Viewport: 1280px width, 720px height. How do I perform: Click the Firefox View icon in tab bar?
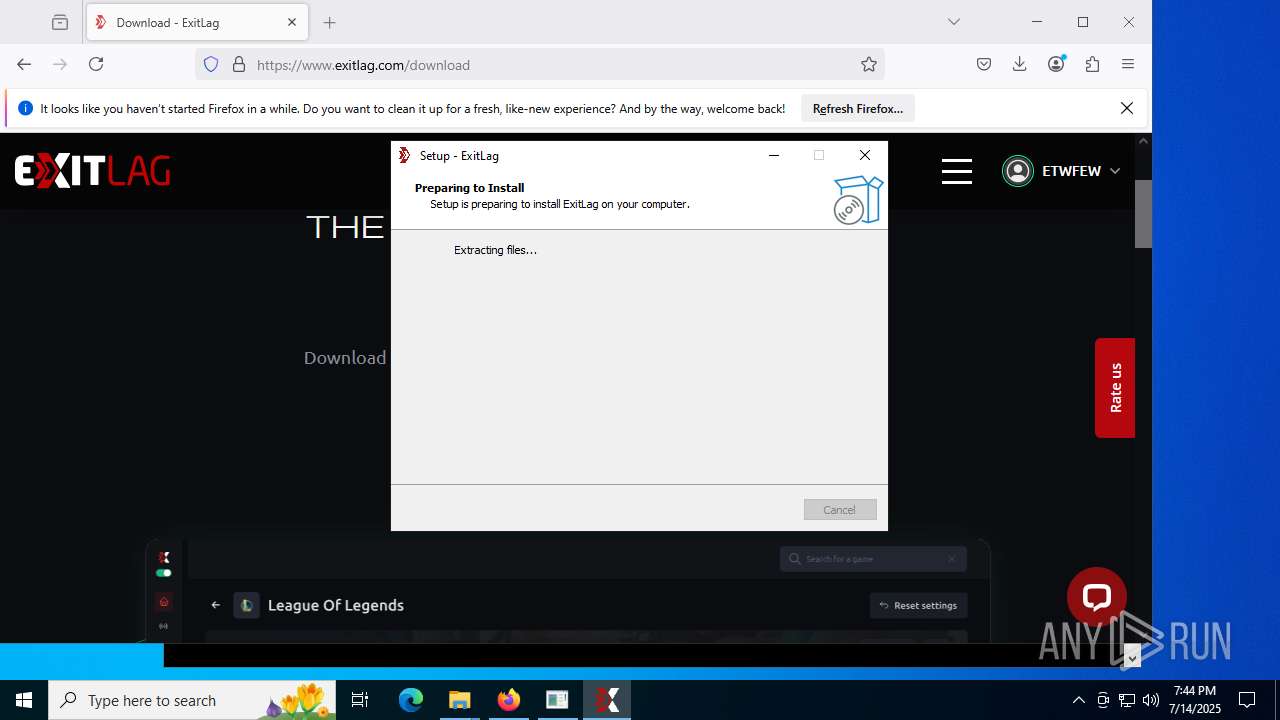pyautogui.click(x=60, y=22)
